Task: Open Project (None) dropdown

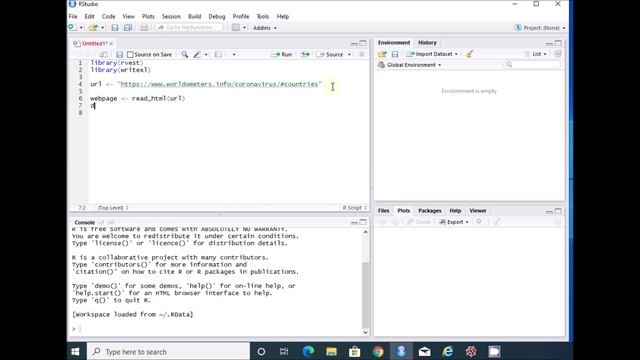Action: click(540, 28)
